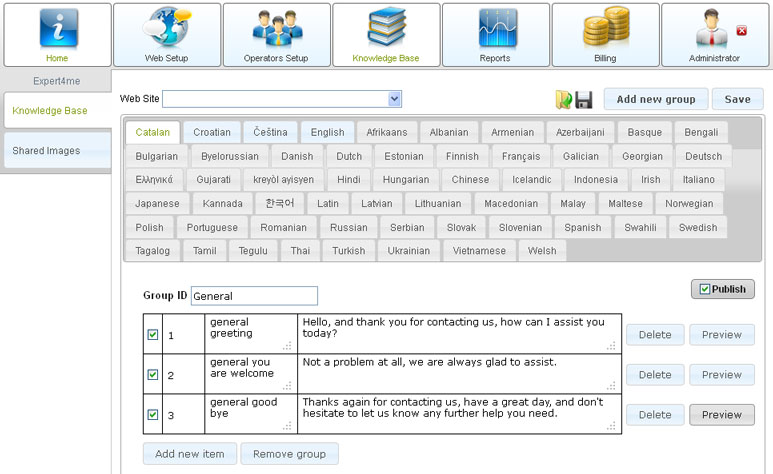Delete the general you are welcome item

pyautogui.click(x=655, y=374)
